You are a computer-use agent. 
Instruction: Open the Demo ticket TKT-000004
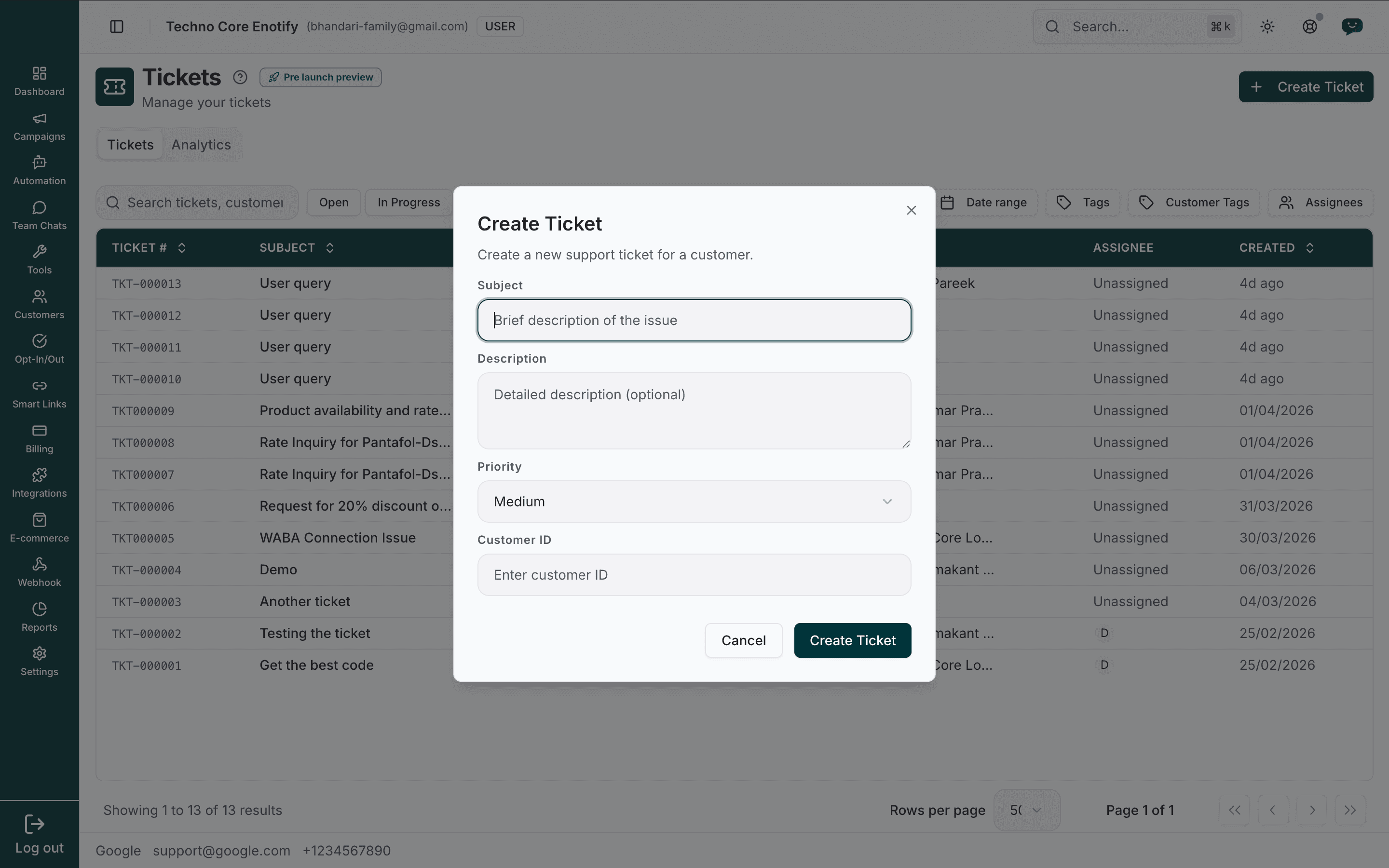[x=734, y=570]
